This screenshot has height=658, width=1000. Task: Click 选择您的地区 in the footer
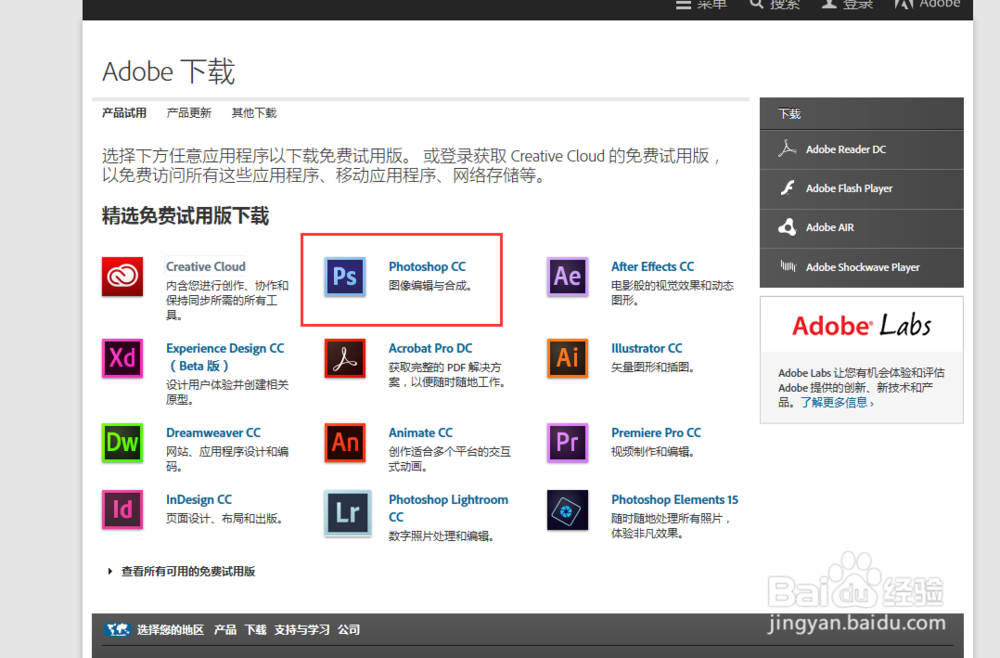[170, 630]
